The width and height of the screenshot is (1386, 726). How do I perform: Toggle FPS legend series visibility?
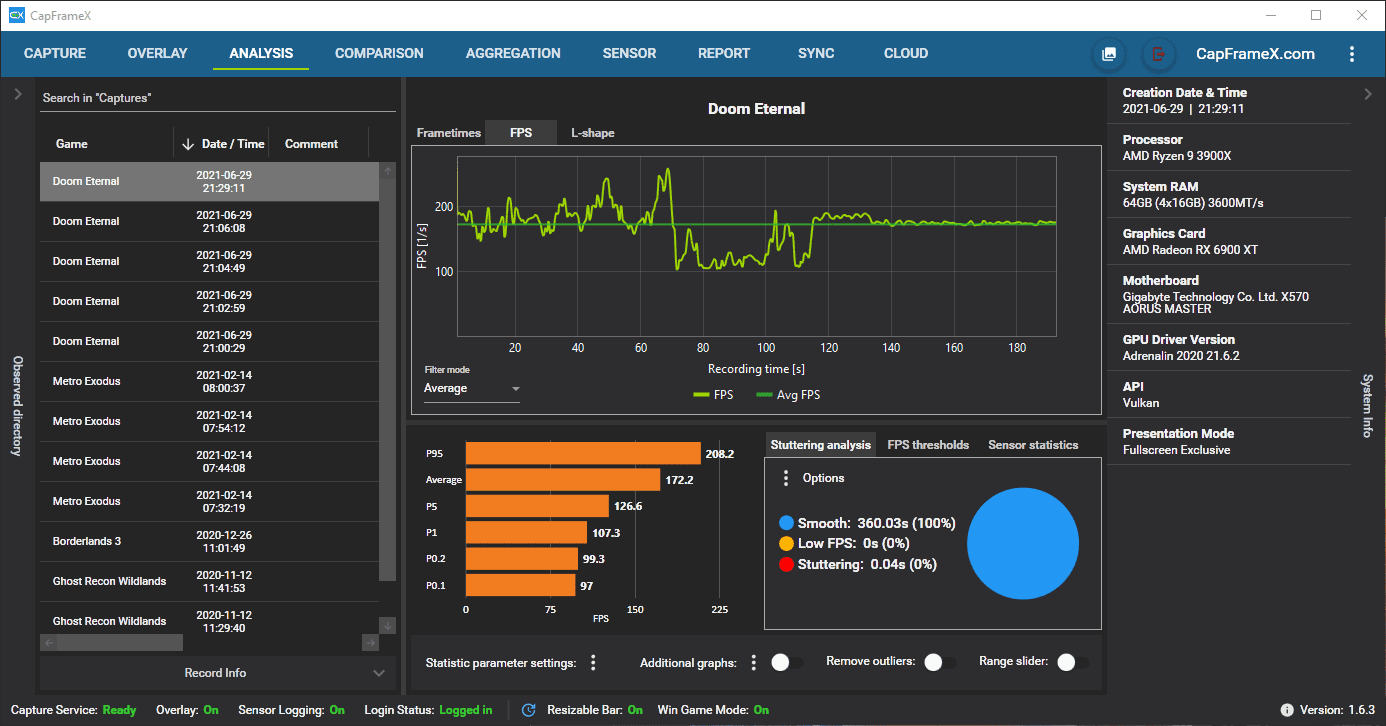pyautogui.click(x=712, y=395)
